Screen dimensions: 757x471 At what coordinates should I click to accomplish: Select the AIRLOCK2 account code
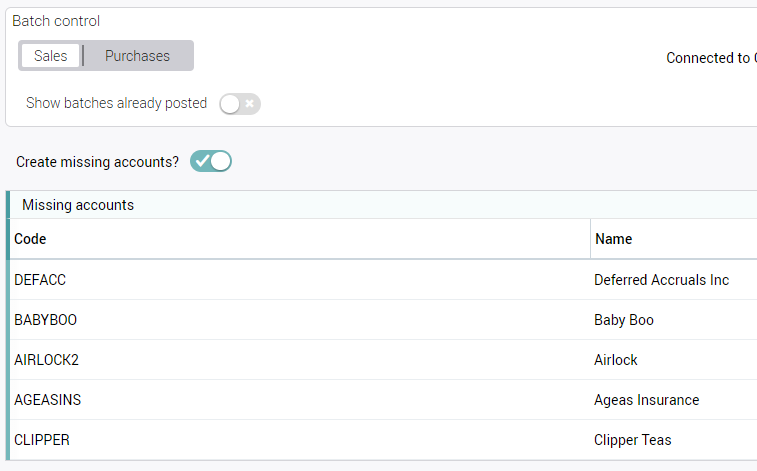pyautogui.click(x=46, y=360)
